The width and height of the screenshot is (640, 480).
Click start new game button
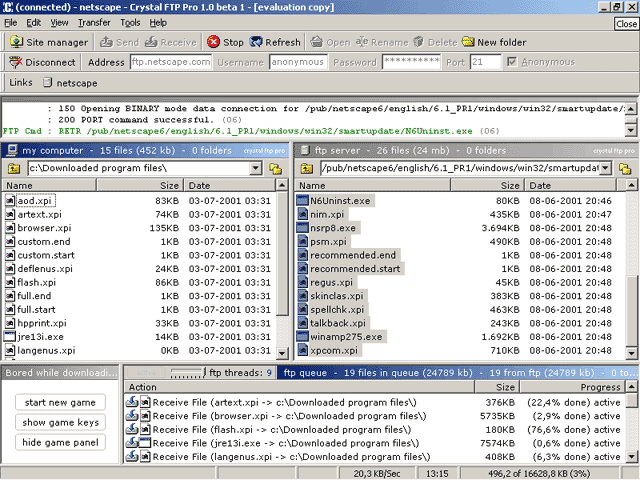pos(60,402)
